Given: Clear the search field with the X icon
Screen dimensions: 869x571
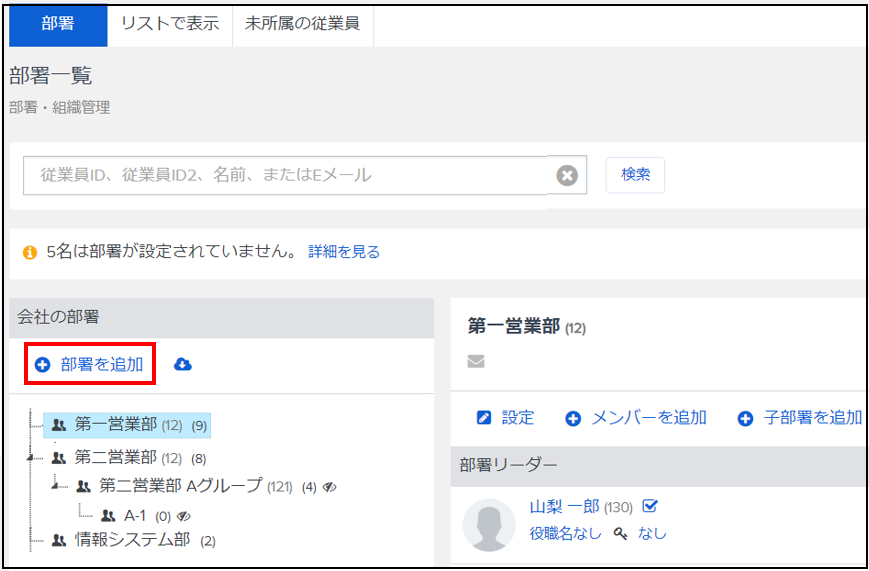Looking at the screenshot, I should pos(567,176).
